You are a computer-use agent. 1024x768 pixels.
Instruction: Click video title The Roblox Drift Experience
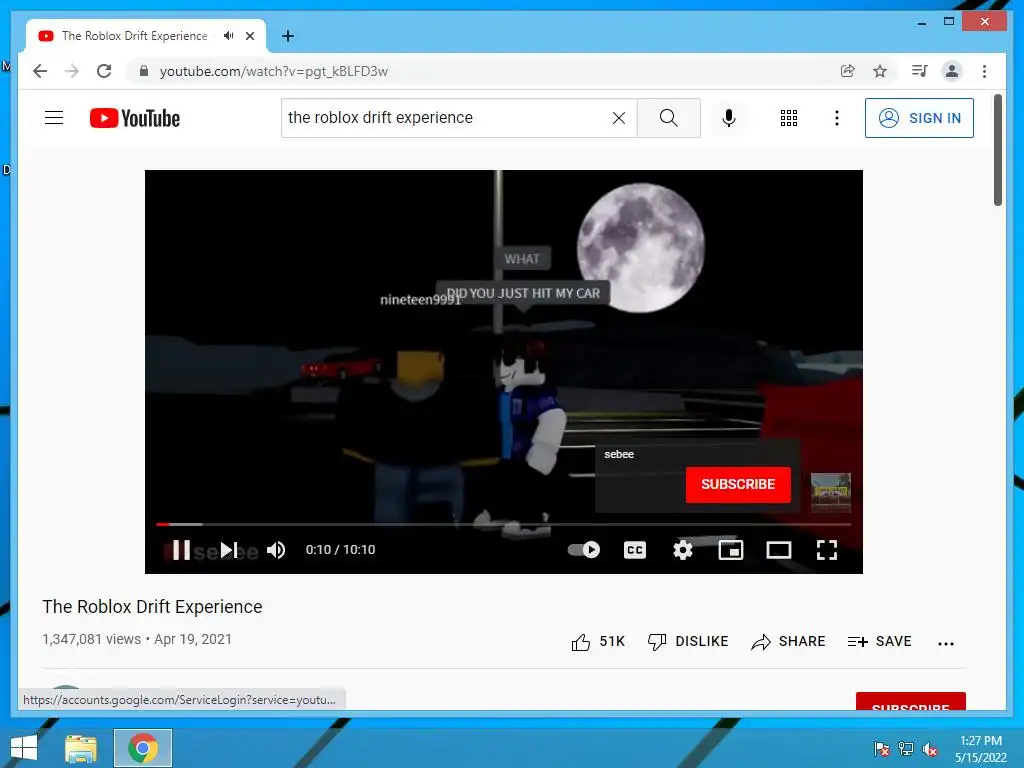152,607
